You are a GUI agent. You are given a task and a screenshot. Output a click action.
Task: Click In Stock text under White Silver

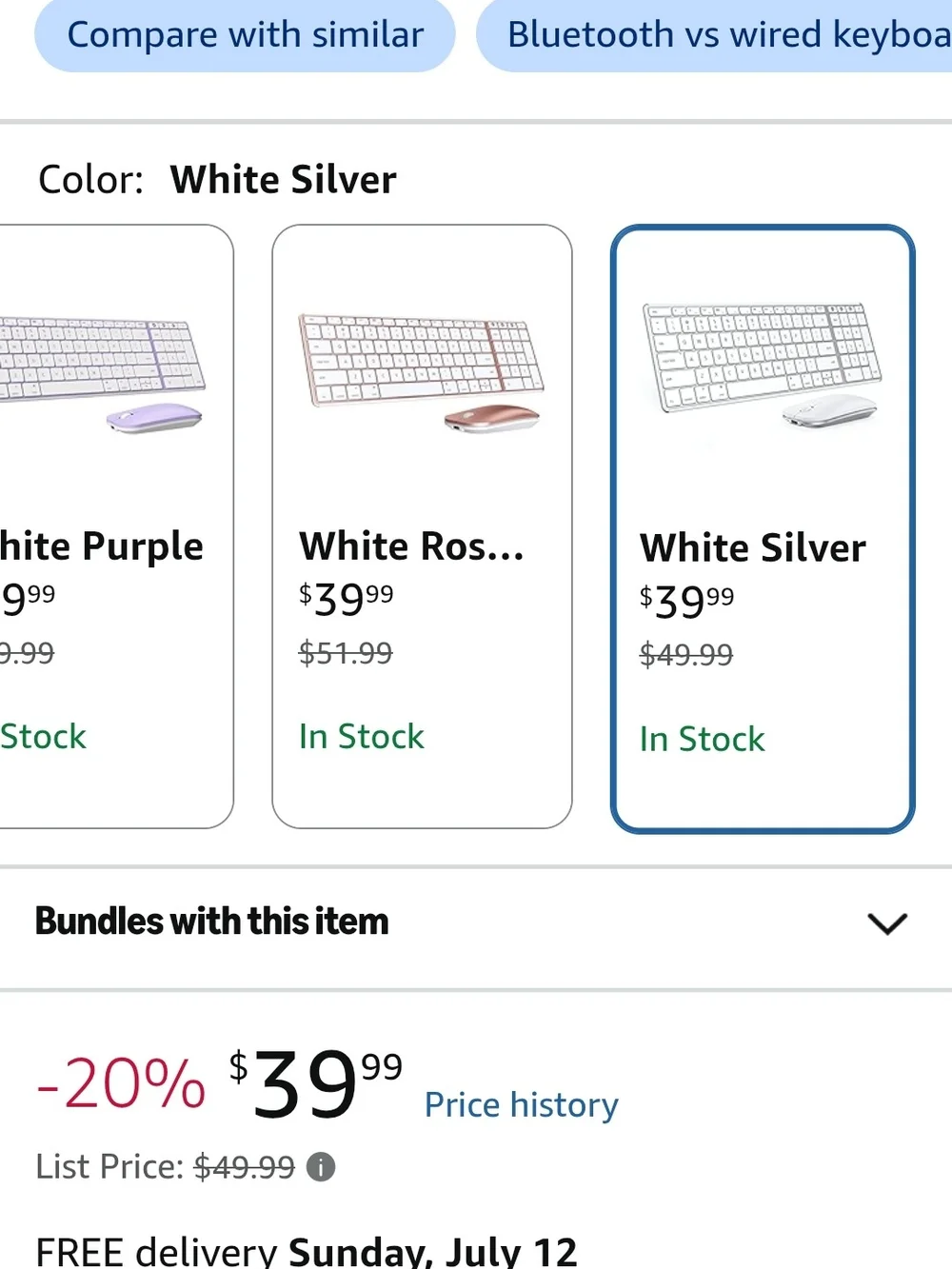pos(703,739)
